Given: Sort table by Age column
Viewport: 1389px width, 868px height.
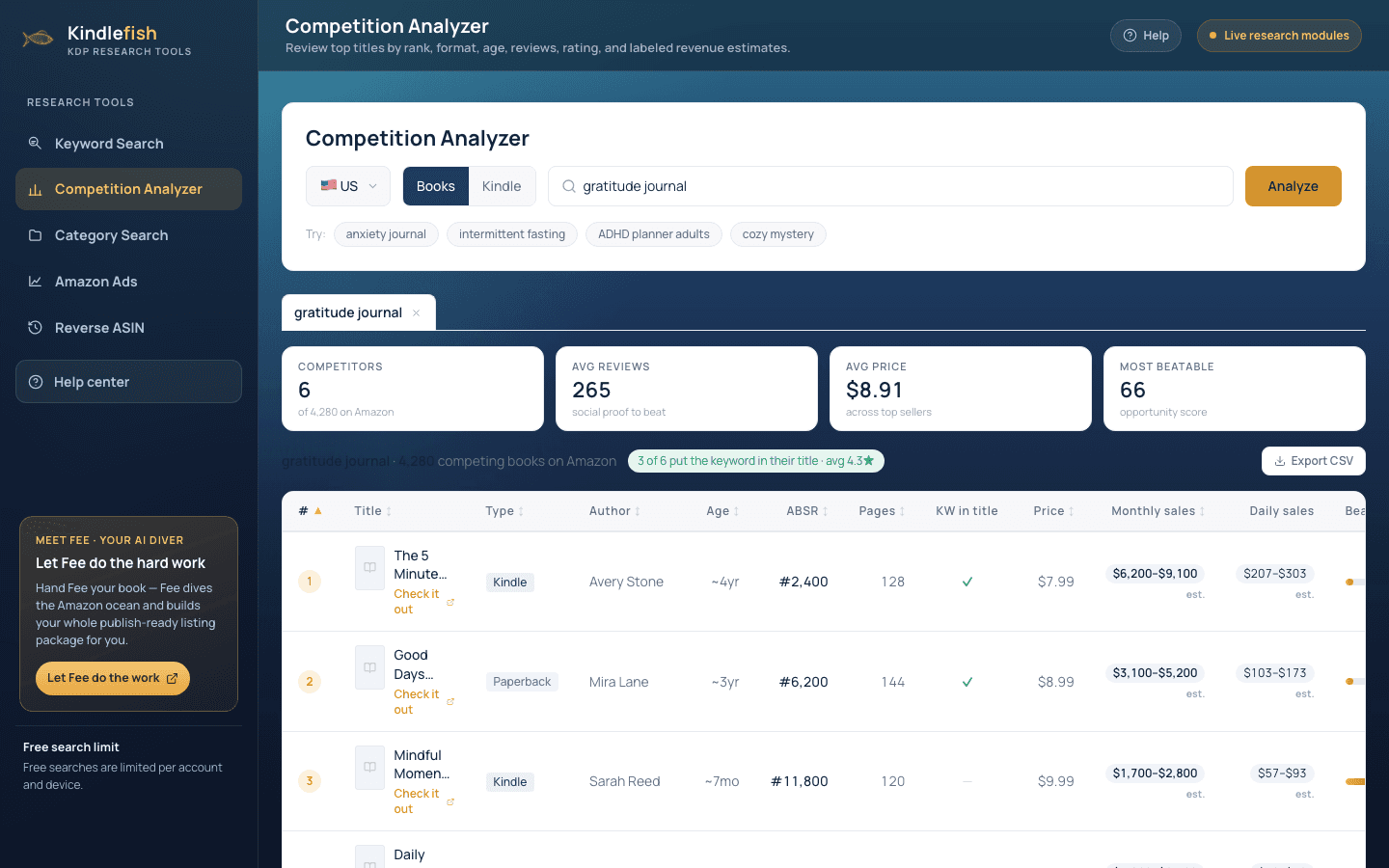Looking at the screenshot, I should pos(723,511).
